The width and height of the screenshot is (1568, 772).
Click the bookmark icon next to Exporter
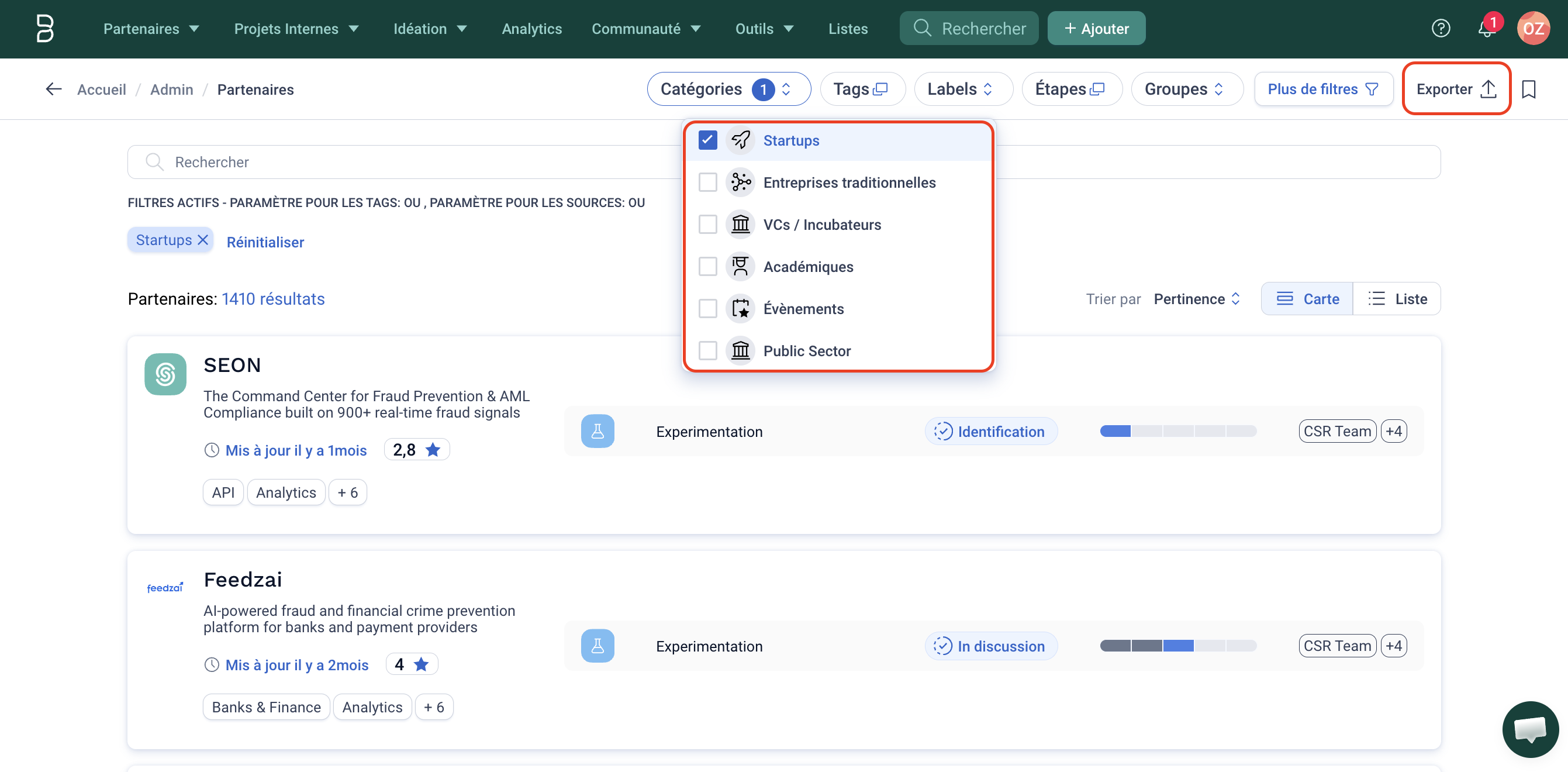click(x=1528, y=89)
